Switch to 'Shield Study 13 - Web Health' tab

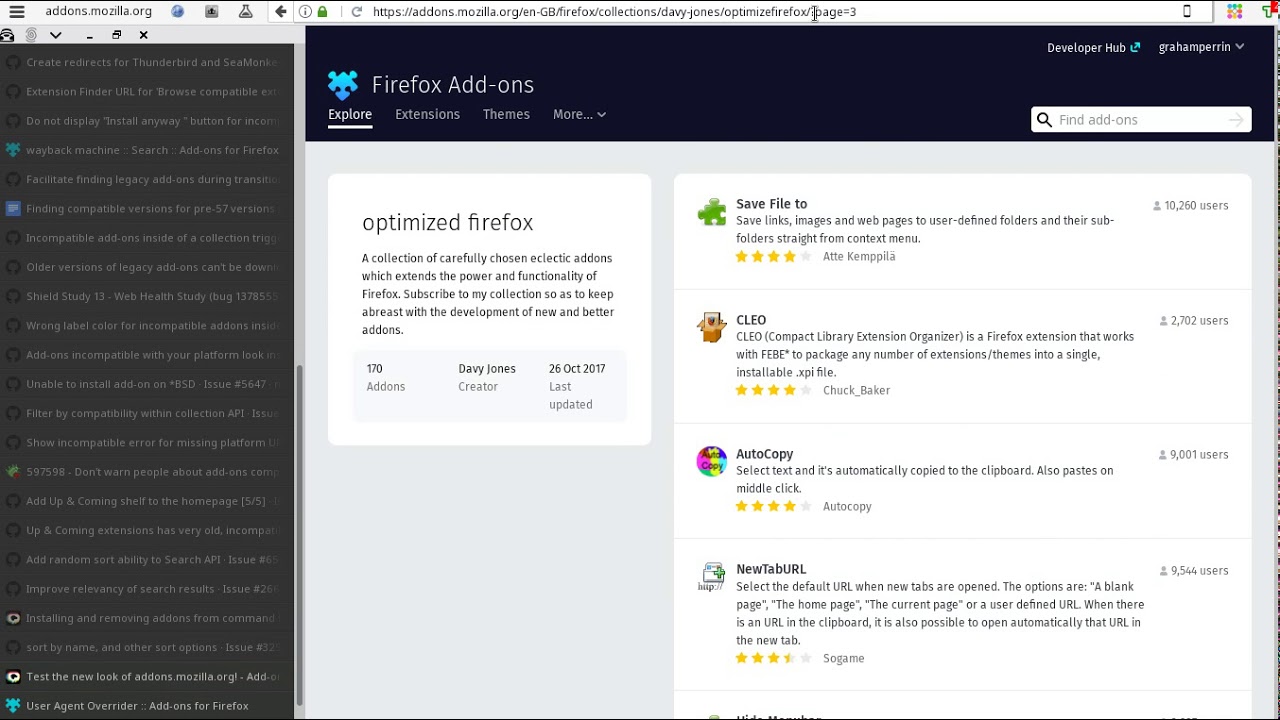point(146,296)
